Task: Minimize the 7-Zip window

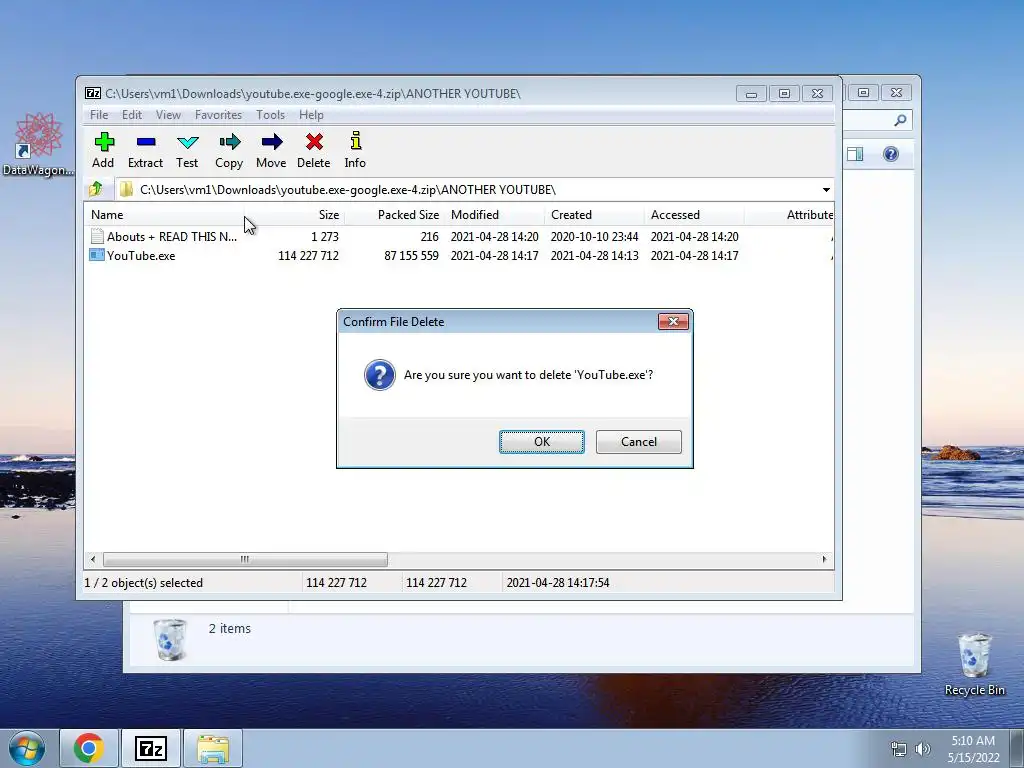Action: click(x=751, y=93)
